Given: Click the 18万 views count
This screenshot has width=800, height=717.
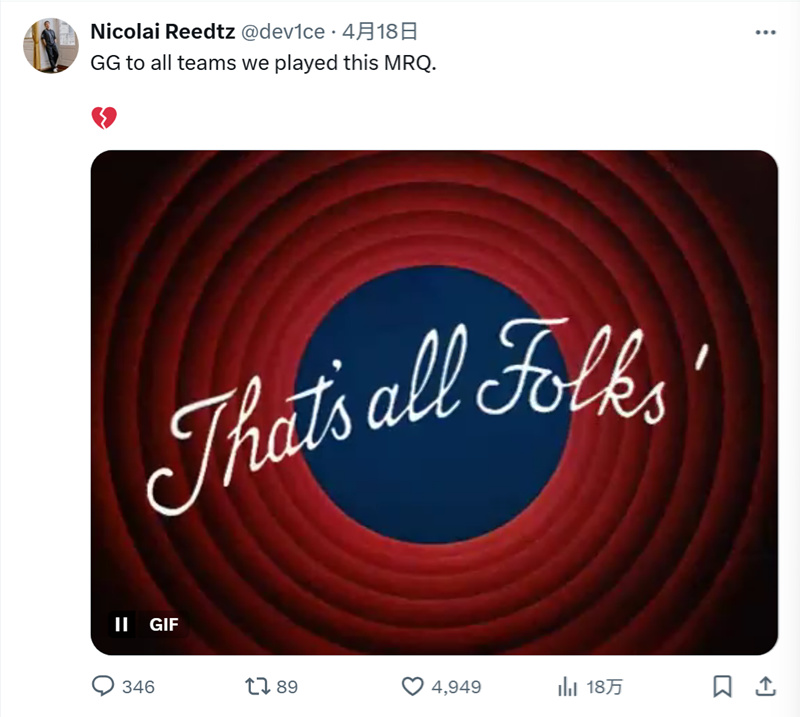Looking at the screenshot, I should tap(604, 687).
